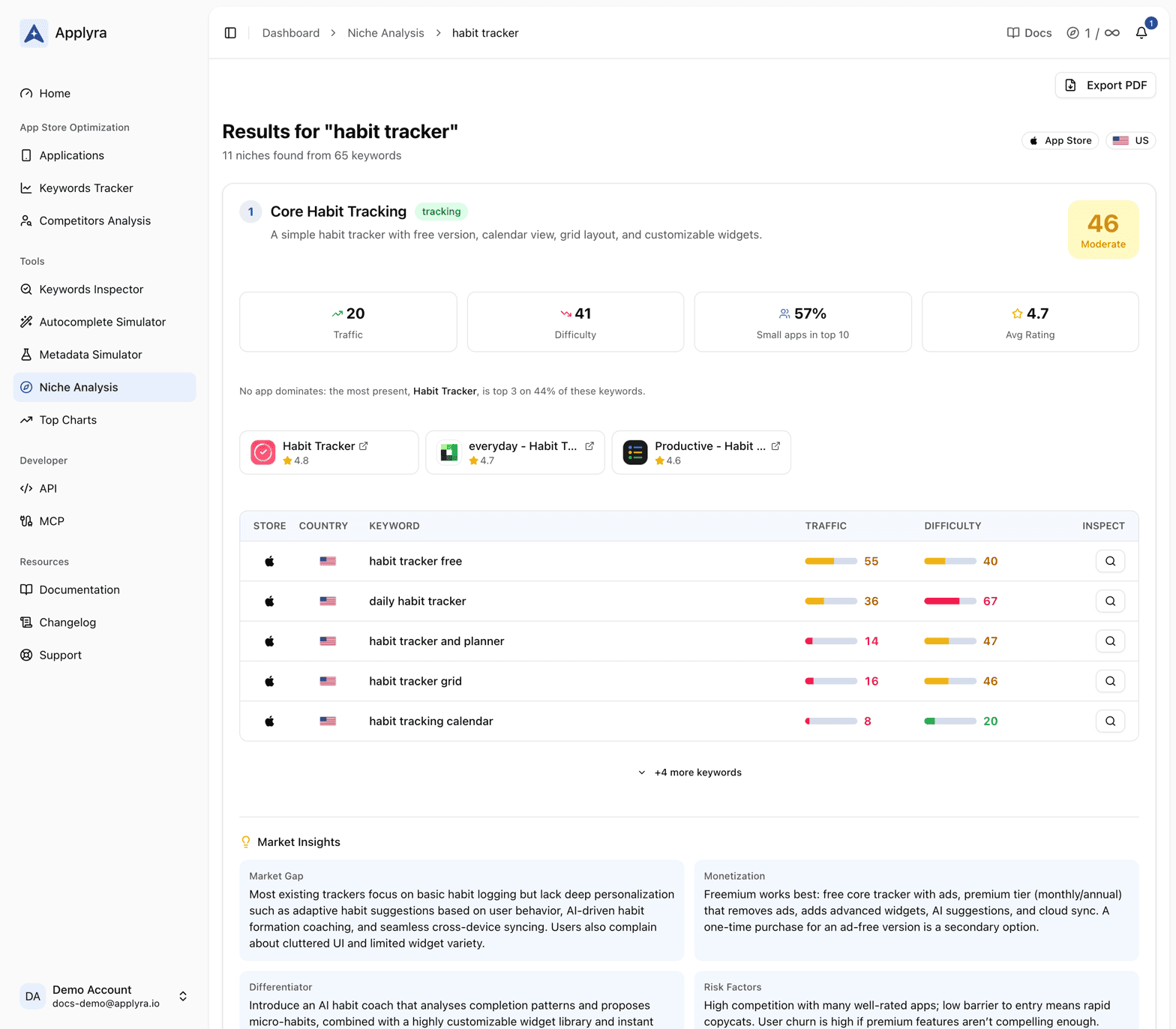Open Competitors Analysis in sidebar
The width and height of the screenshot is (1176, 1029).
click(104, 220)
